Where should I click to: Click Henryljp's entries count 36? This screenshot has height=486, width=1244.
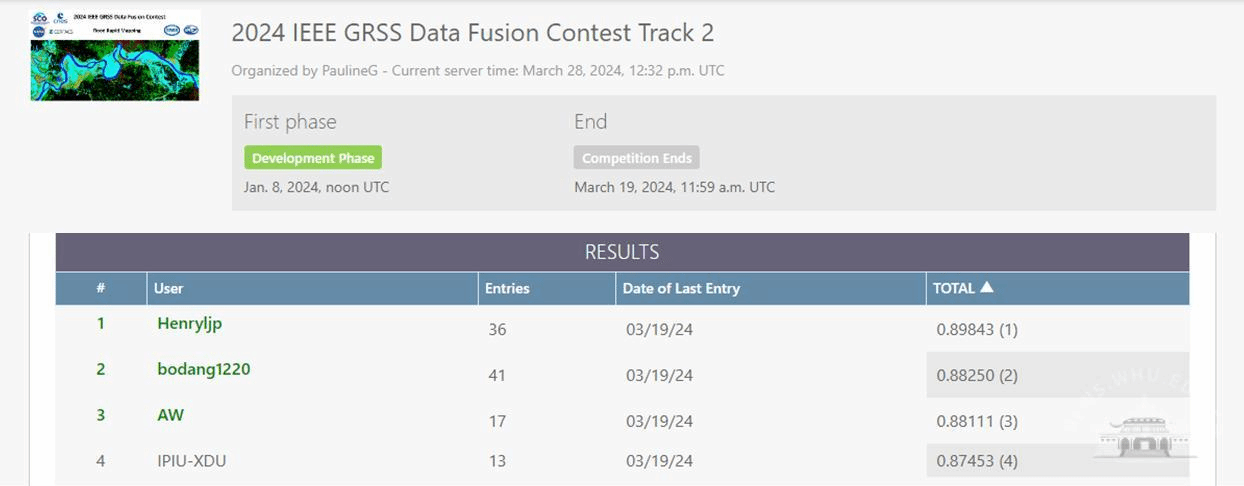point(497,329)
